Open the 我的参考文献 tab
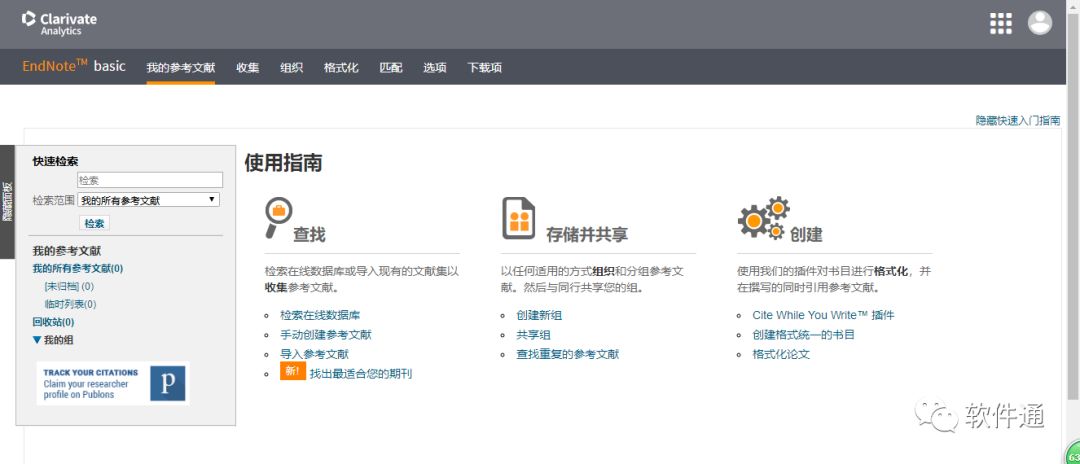 point(180,67)
